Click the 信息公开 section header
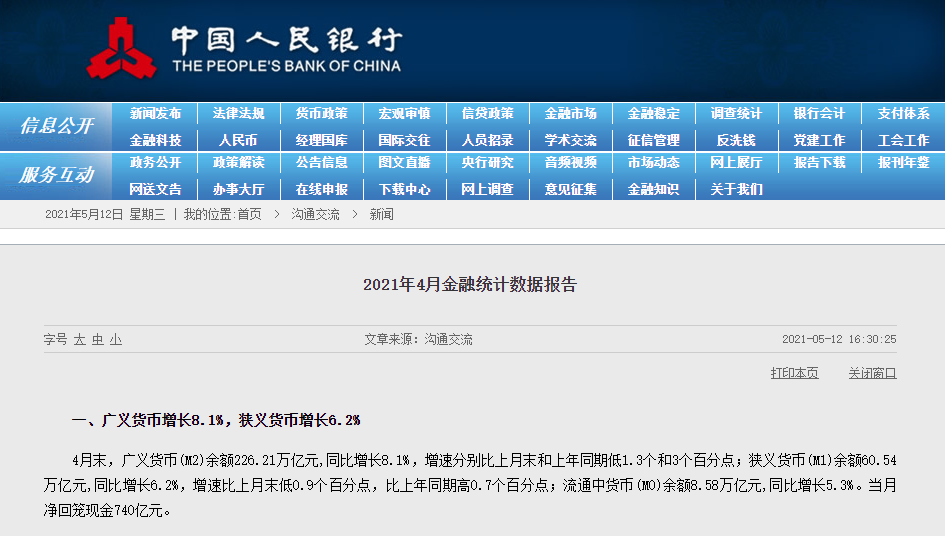Image resolution: width=945 pixels, height=536 pixels. [x=57, y=126]
